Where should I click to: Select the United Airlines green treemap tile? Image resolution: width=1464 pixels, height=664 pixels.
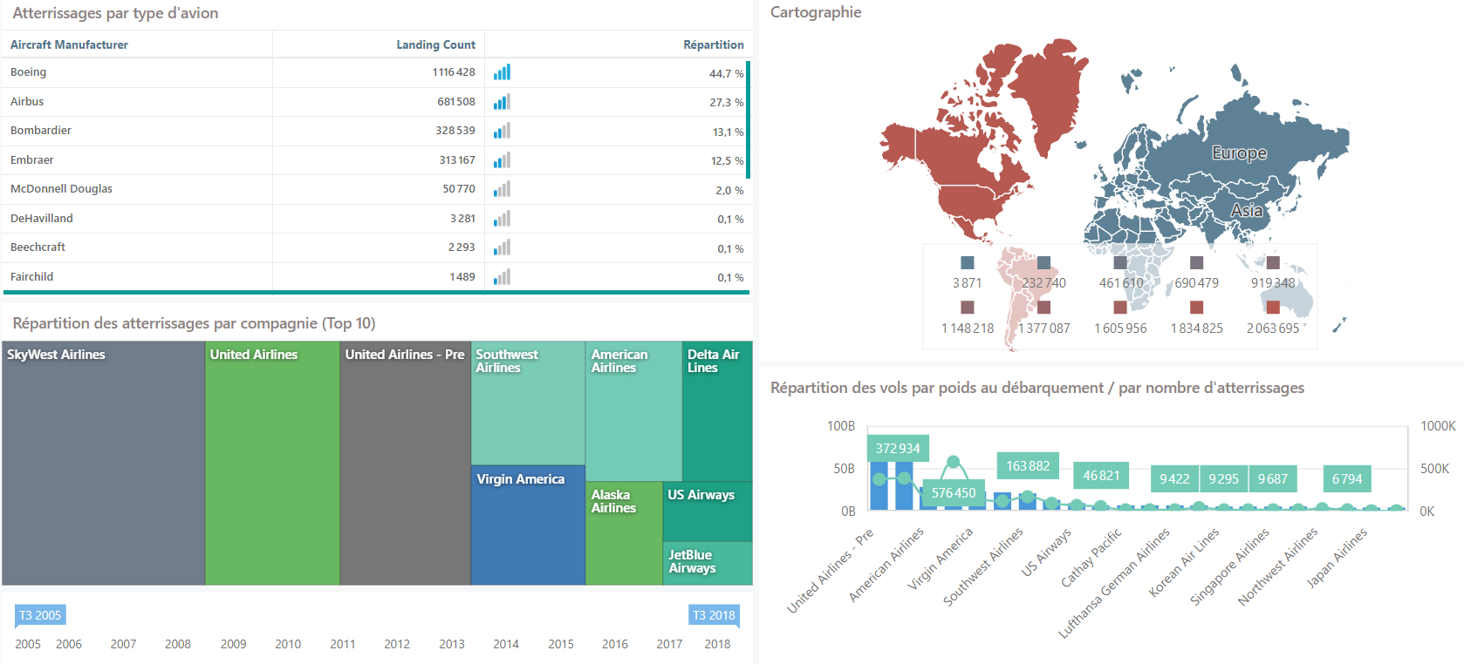coord(272,464)
